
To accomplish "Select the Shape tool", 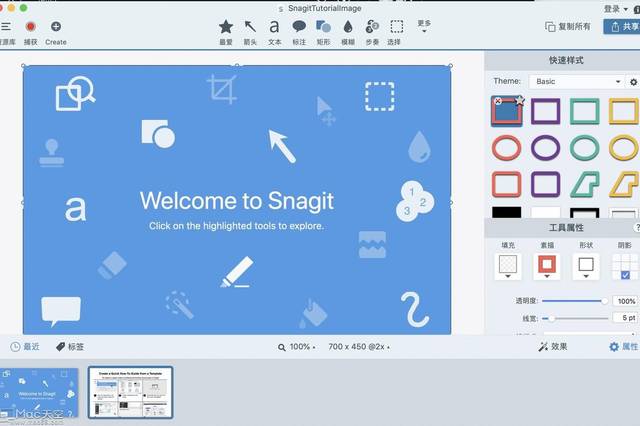I will point(323,32).
